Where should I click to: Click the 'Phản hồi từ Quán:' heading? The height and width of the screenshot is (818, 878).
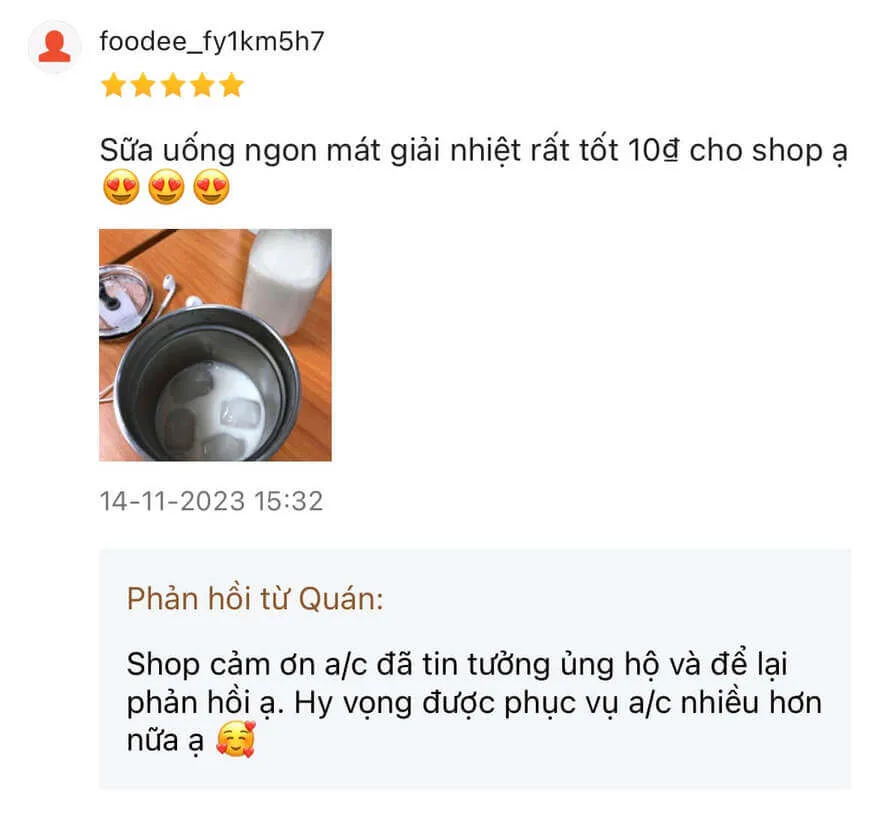pyautogui.click(x=255, y=599)
